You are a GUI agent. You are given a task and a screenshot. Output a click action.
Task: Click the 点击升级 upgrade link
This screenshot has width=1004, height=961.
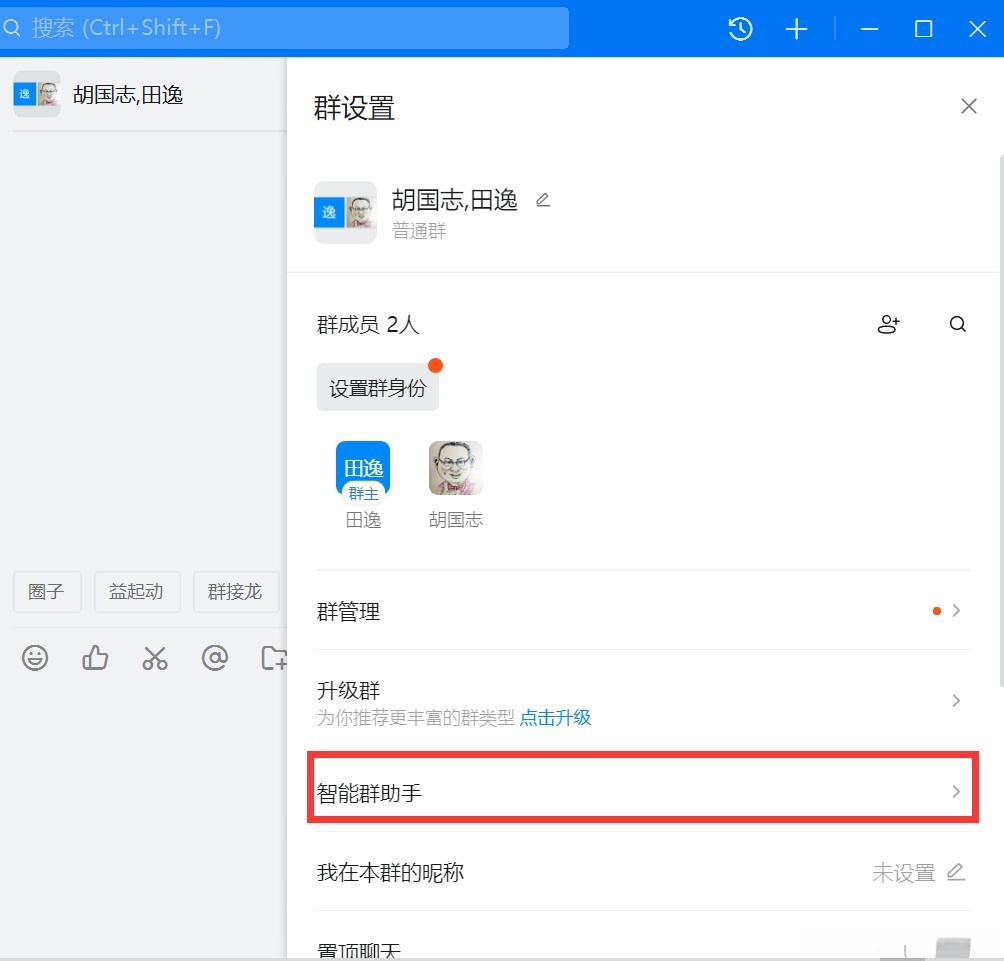(555, 717)
